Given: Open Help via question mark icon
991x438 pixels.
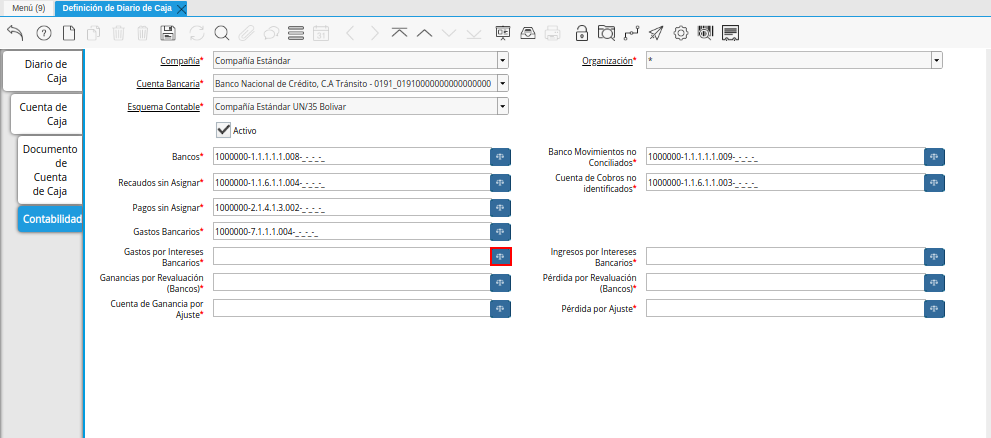Looking at the screenshot, I should click(44, 33).
